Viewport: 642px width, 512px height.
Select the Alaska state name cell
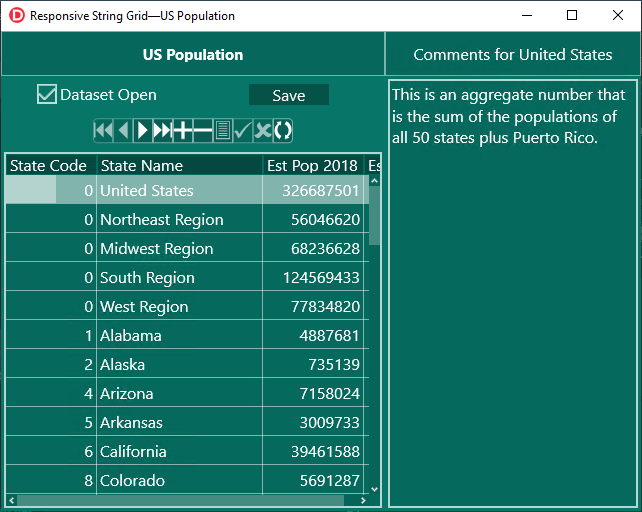[123, 365]
